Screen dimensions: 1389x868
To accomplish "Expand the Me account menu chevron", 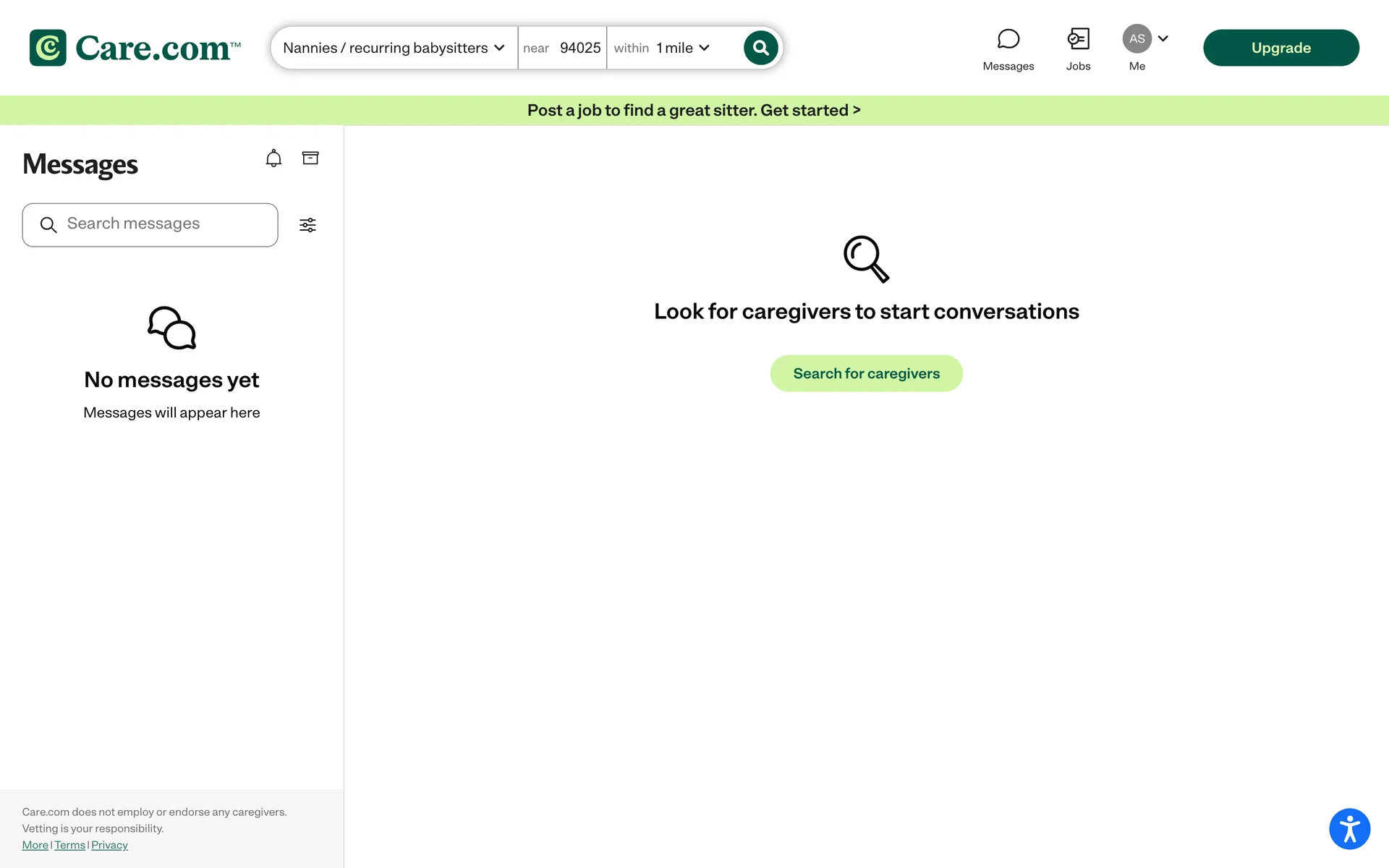I will coord(1163,39).
